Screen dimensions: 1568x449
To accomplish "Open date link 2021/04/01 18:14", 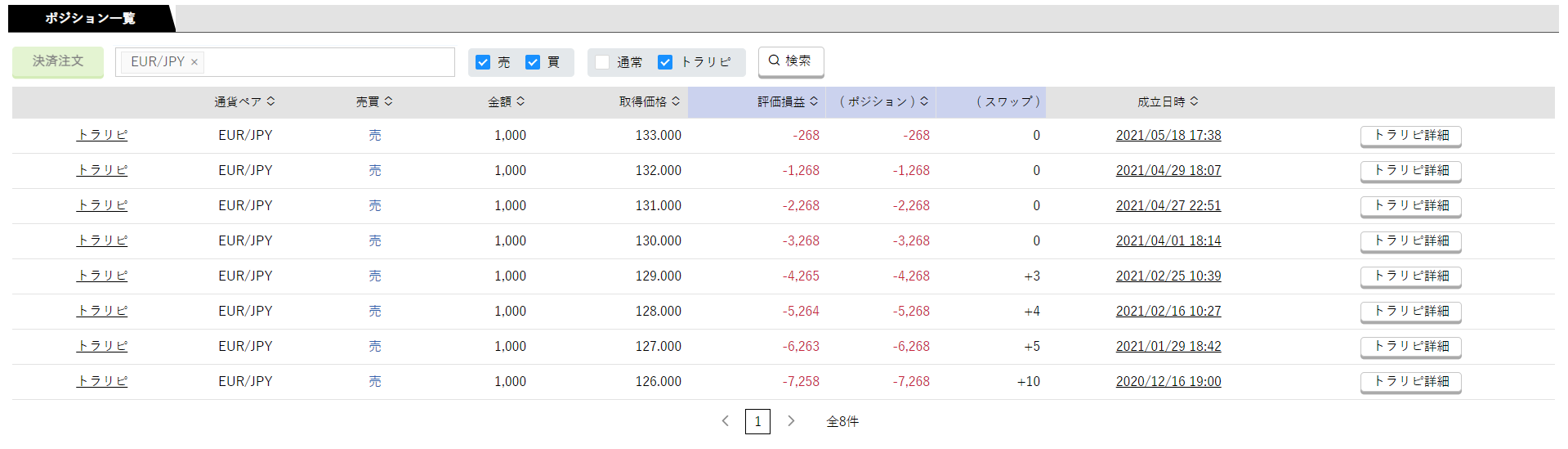I will [1168, 240].
